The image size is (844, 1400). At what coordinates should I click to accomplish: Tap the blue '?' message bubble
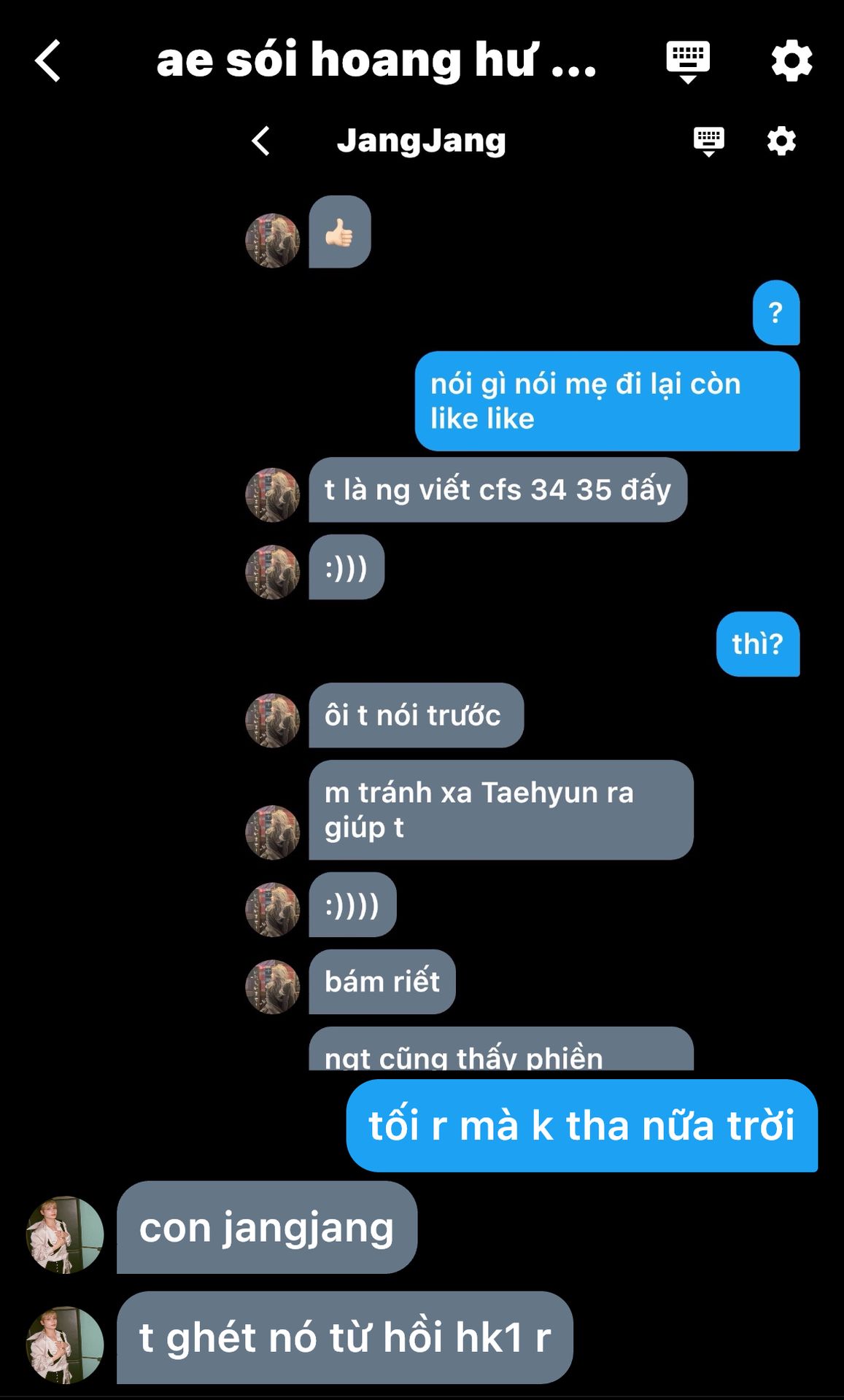pyautogui.click(x=776, y=312)
